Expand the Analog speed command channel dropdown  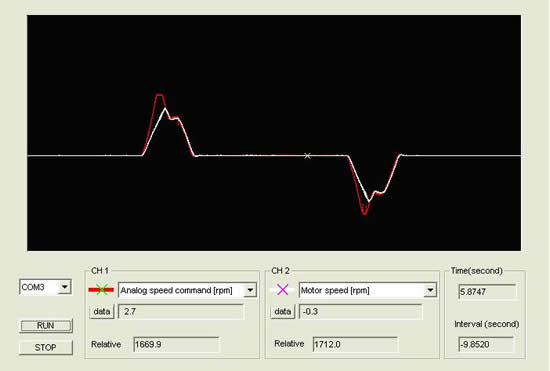coord(250,290)
